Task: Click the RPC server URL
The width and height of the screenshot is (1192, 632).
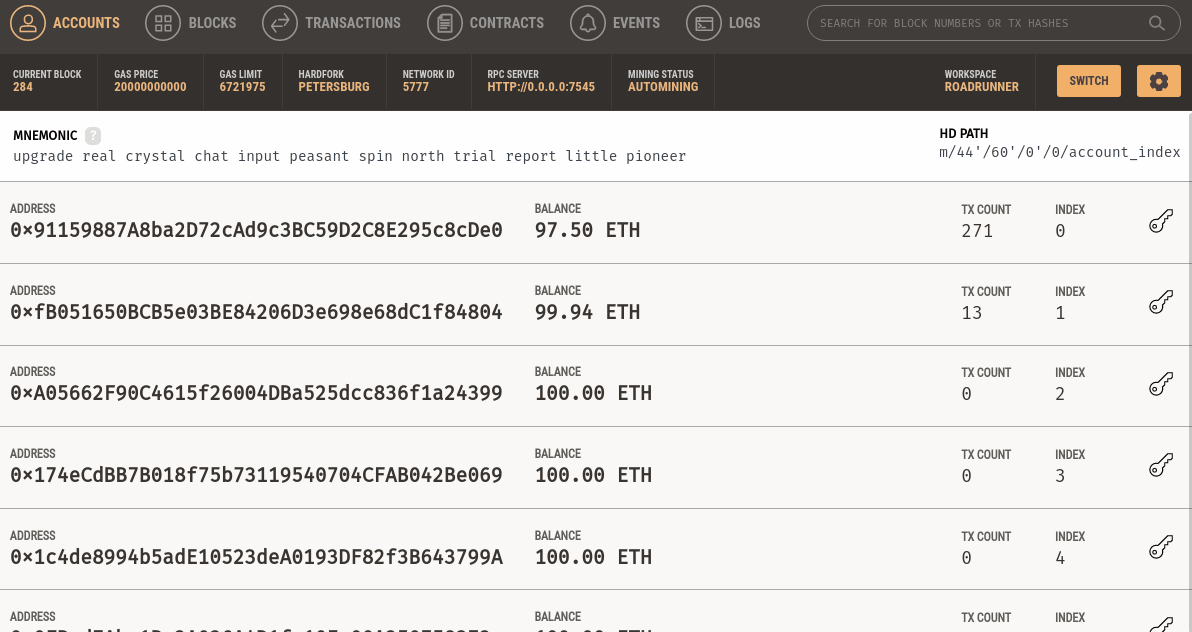Action: 541,87
